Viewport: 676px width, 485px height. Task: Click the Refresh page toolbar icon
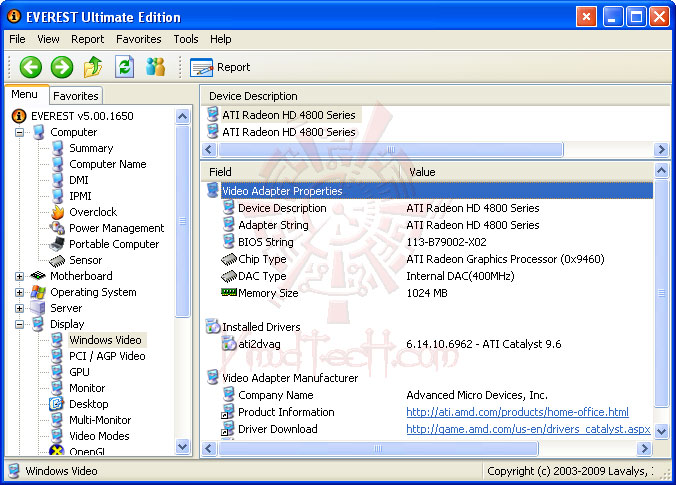(124, 67)
